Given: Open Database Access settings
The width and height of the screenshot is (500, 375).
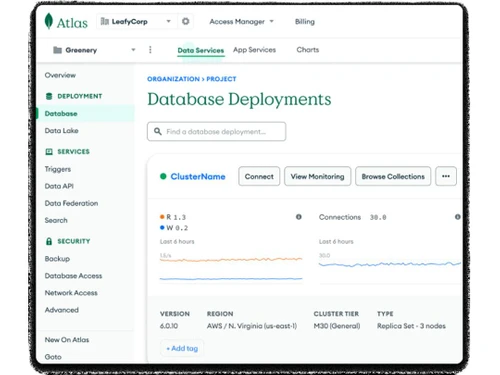Looking at the screenshot, I should [73, 276].
